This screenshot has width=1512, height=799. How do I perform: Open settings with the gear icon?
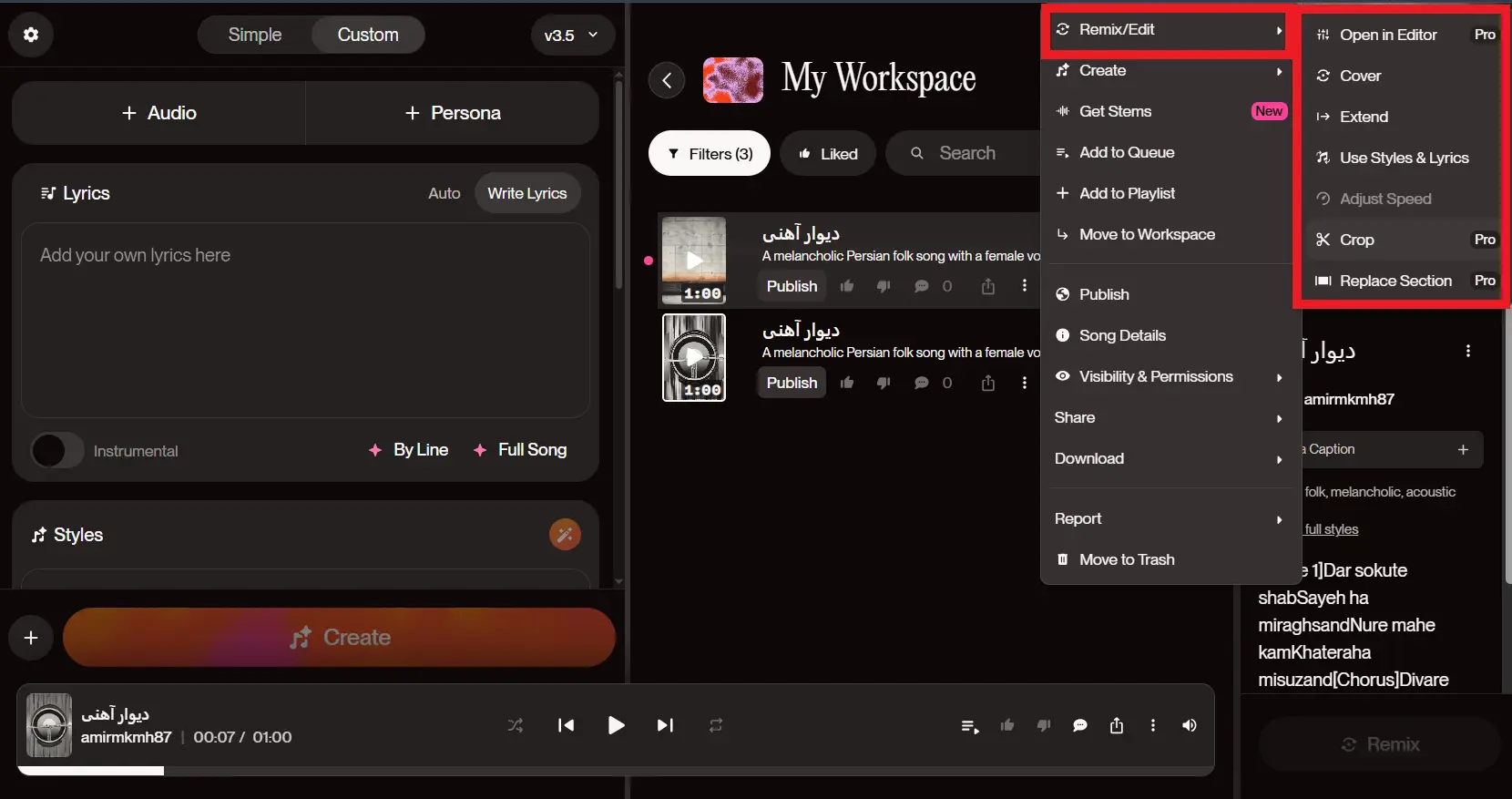tap(31, 35)
